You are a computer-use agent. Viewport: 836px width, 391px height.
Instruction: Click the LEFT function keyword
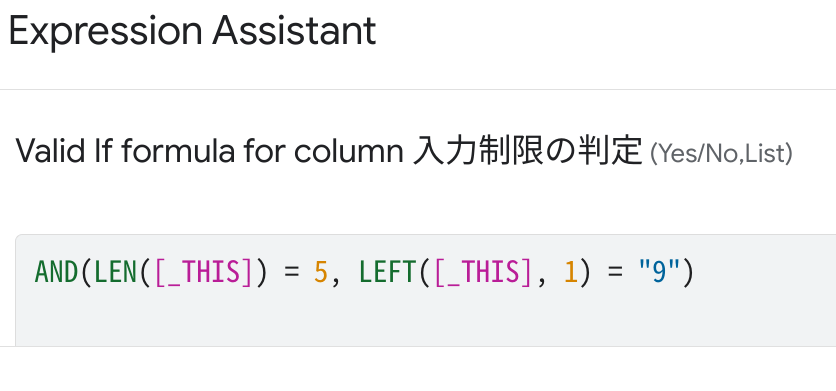(388, 272)
